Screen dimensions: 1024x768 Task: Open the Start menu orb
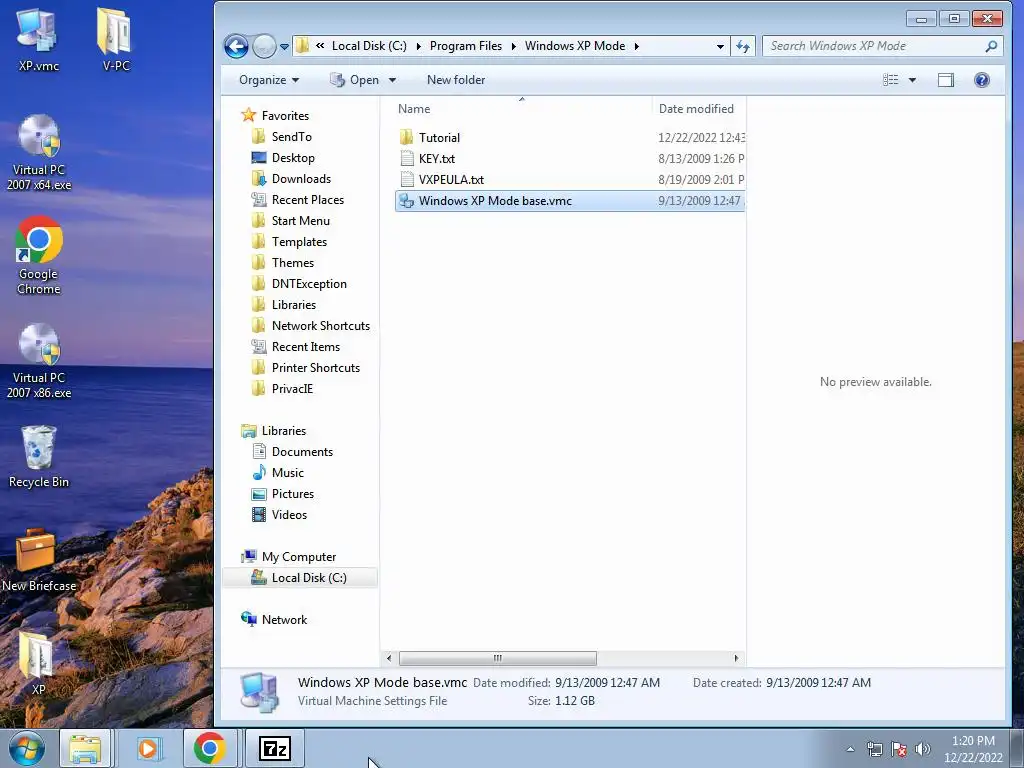click(x=27, y=749)
